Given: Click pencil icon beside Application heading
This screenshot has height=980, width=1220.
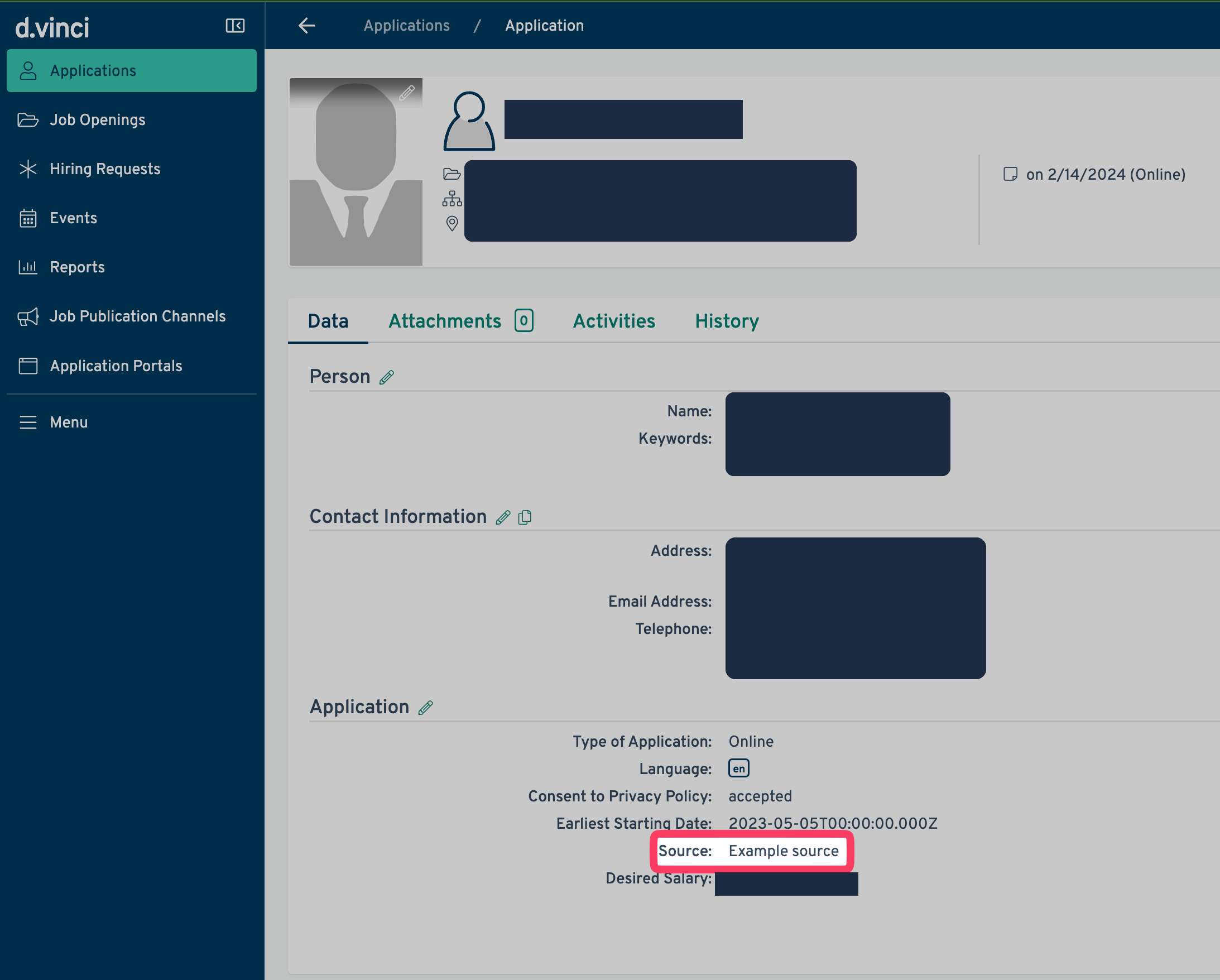Looking at the screenshot, I should (425, 708).
